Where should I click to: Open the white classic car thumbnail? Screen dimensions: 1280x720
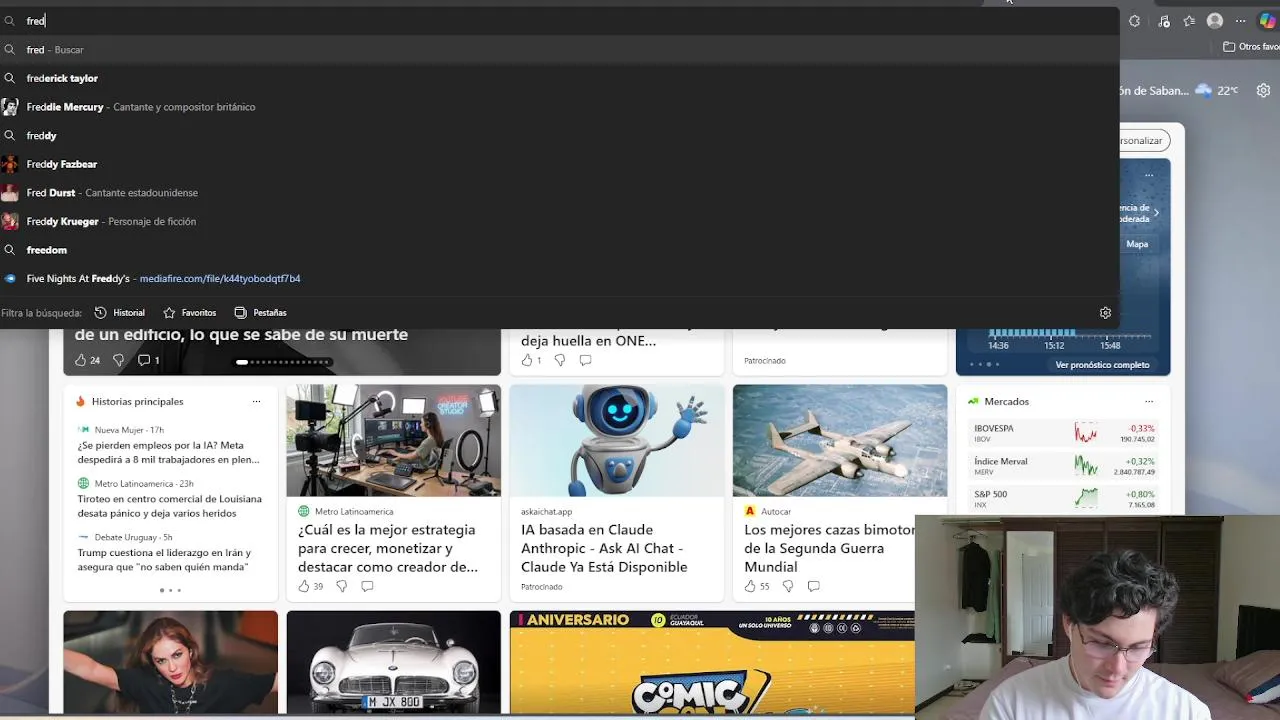coord(394,663)
